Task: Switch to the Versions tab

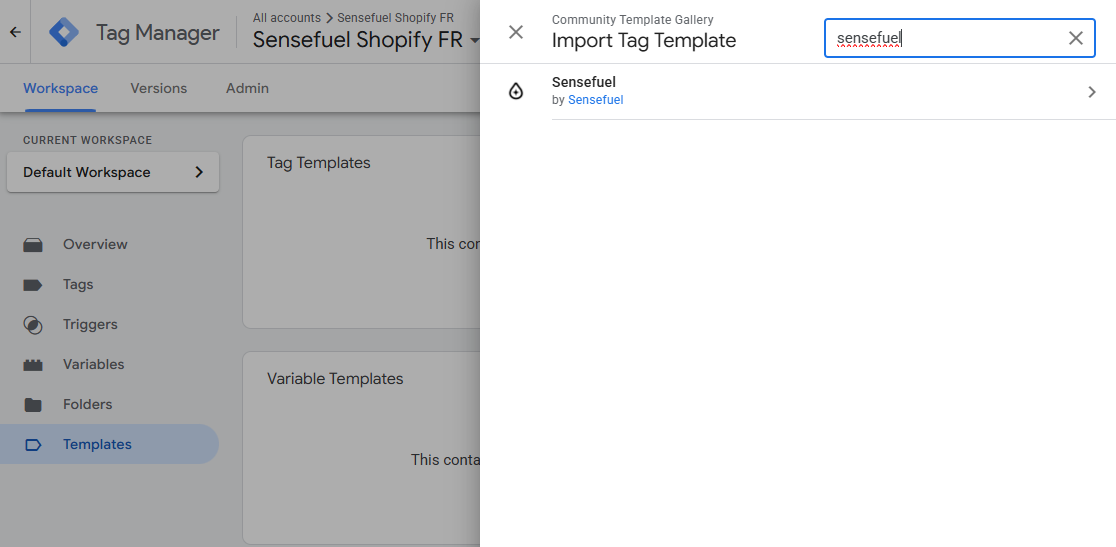Action: pos(158,88)
